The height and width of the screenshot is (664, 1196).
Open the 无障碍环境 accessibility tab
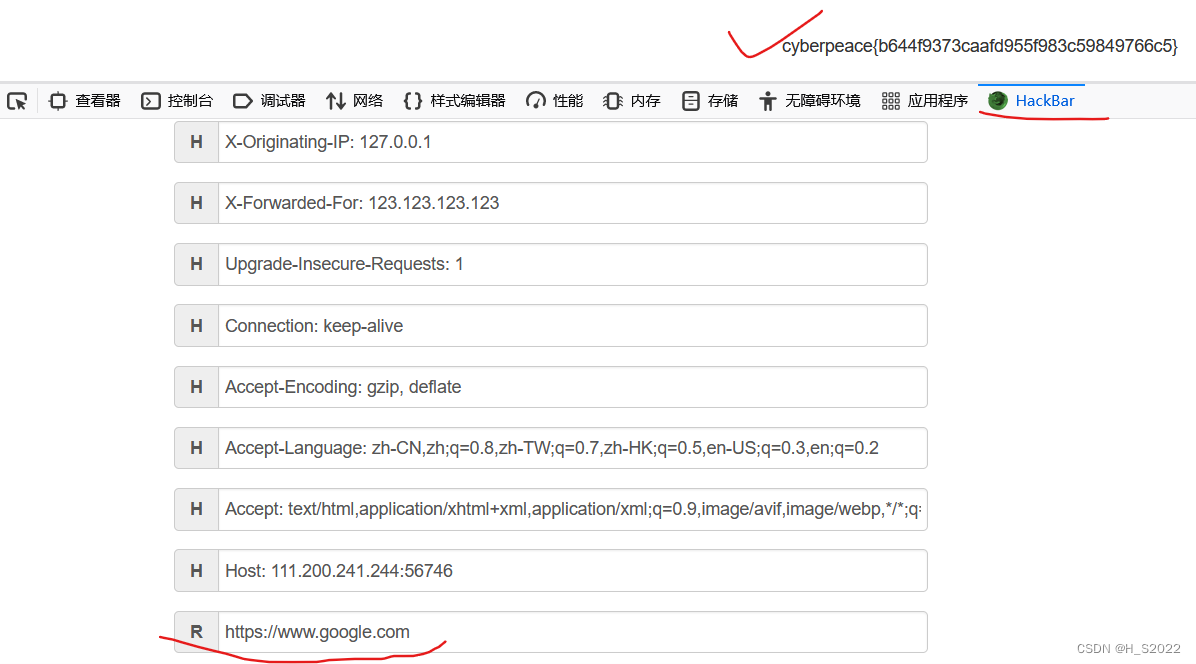click(x=810, y=101)
